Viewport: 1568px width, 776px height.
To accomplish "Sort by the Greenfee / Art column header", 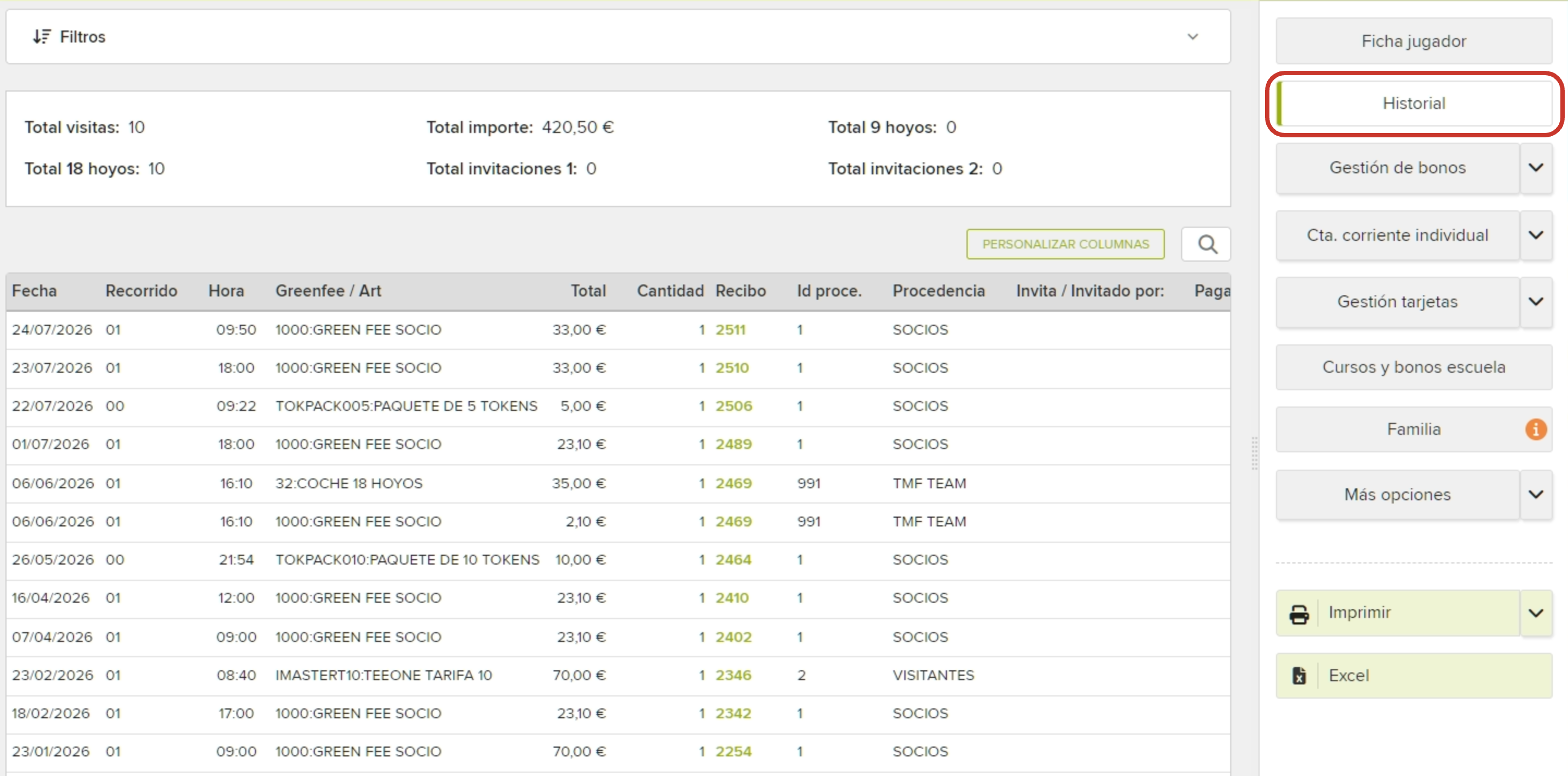I will click(x=328, y=291).
